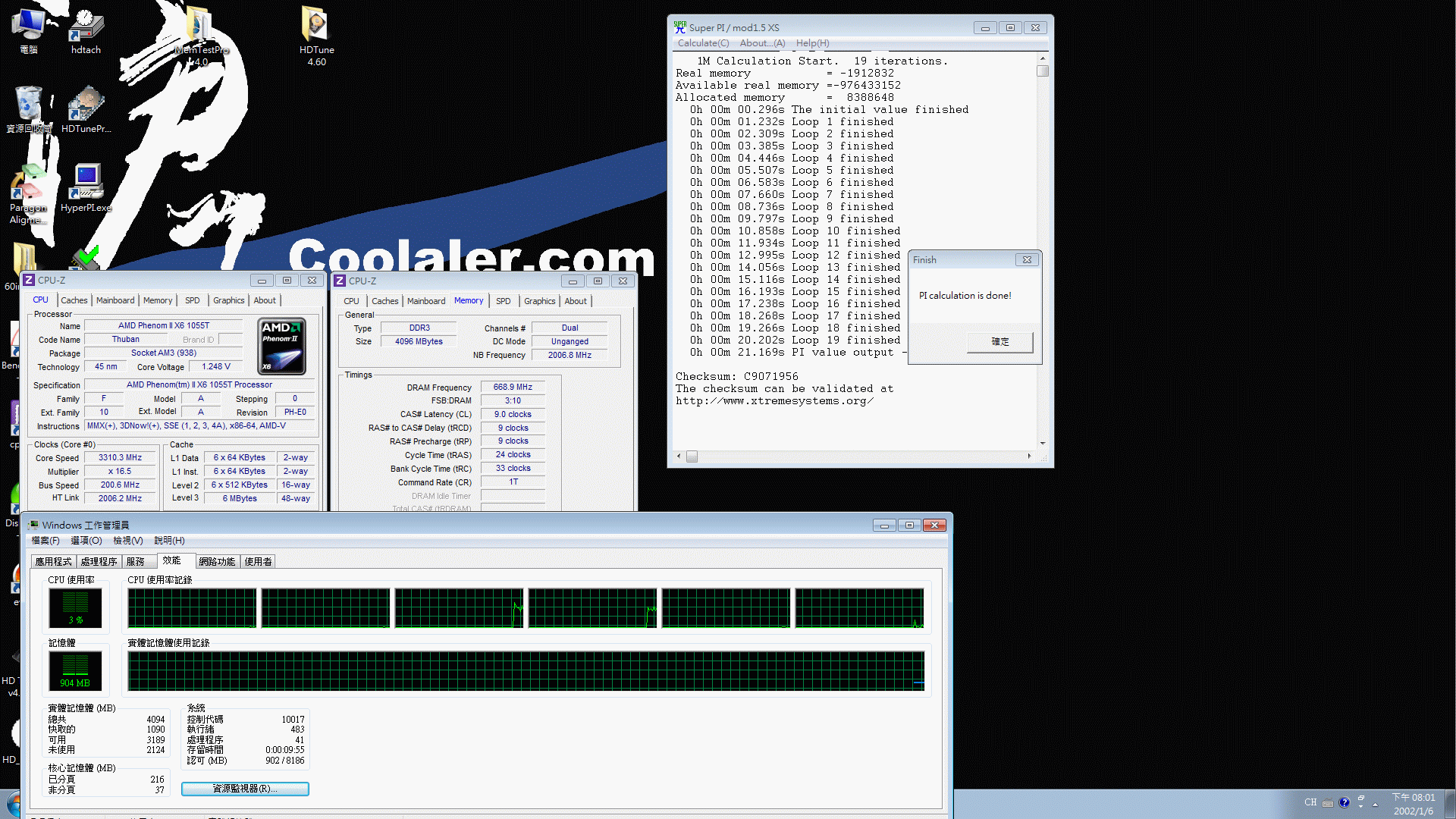Open the 電腦 (Computer) desktop icon
This screenshot has height=819, width=1456.
pyautogui.click(x=29, y=30)
